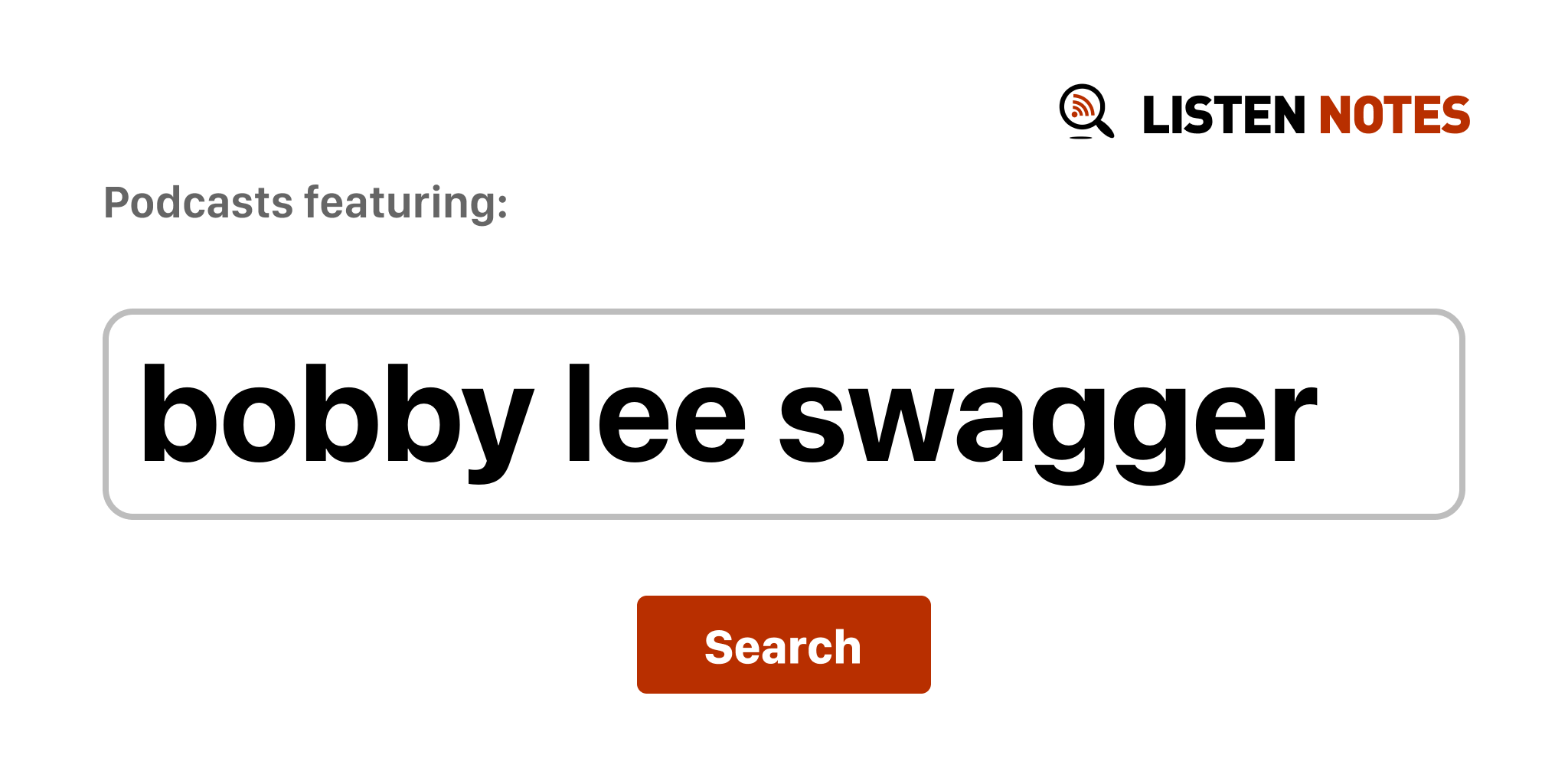1568x784 pixels.
Task: Click the red NOTES wordmark
Action: pos(1393,116)
